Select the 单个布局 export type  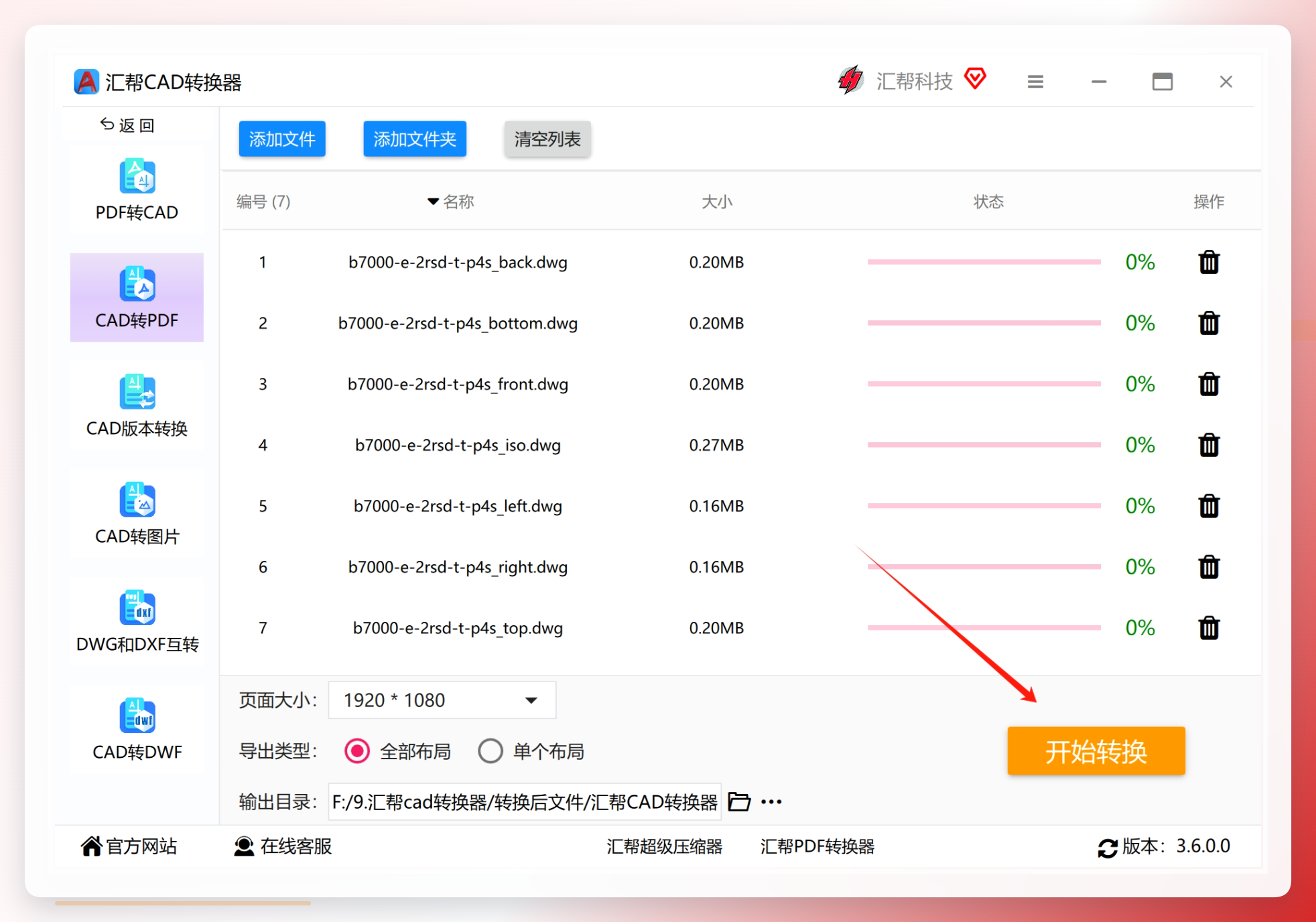(531, 751)
